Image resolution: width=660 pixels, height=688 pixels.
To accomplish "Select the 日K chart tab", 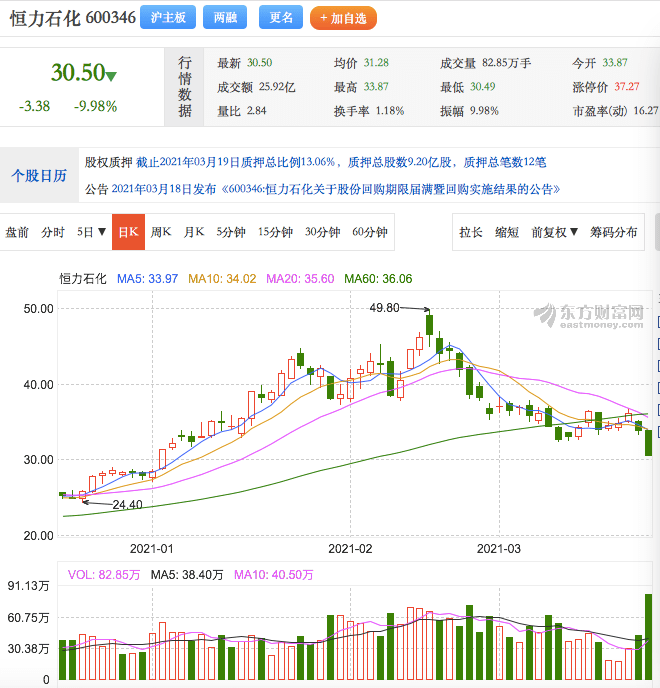I will pyautogui.click(x=128, y=232).
